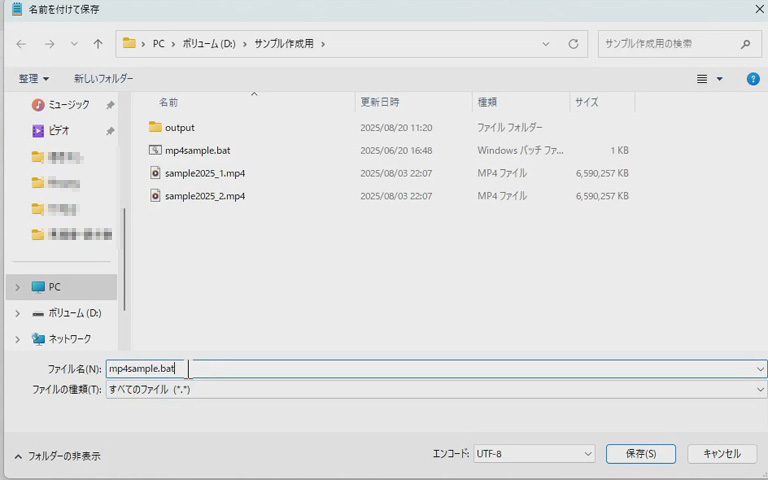This screenshot has width=768, height=480.
Task: Open the encoding UTF-8 dropdown
Action: click(x=534, y=454)
